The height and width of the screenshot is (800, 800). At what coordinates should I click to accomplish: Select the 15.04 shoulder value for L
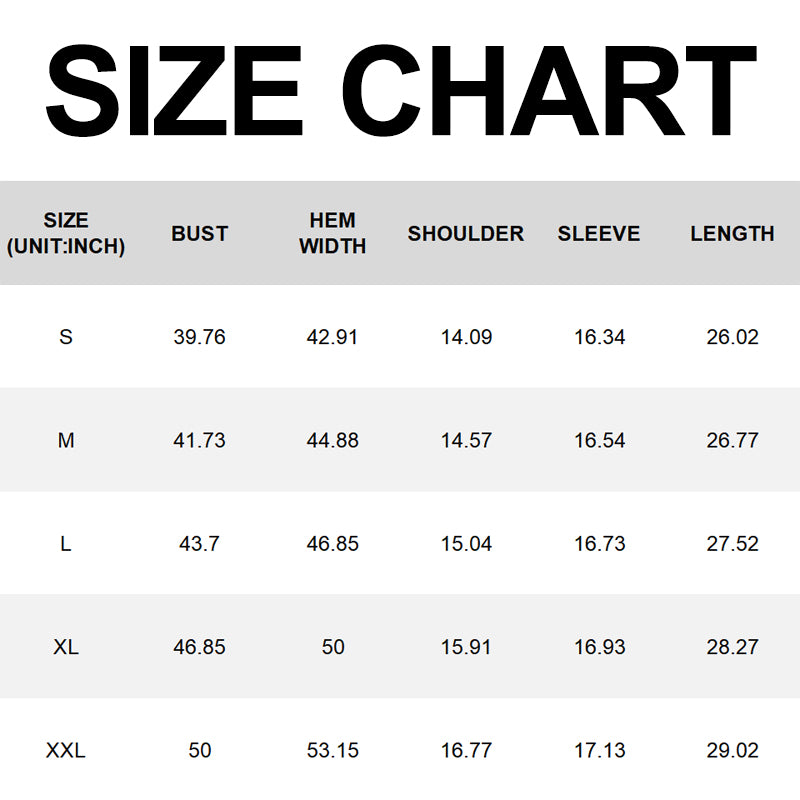click(x=466, y=544)
